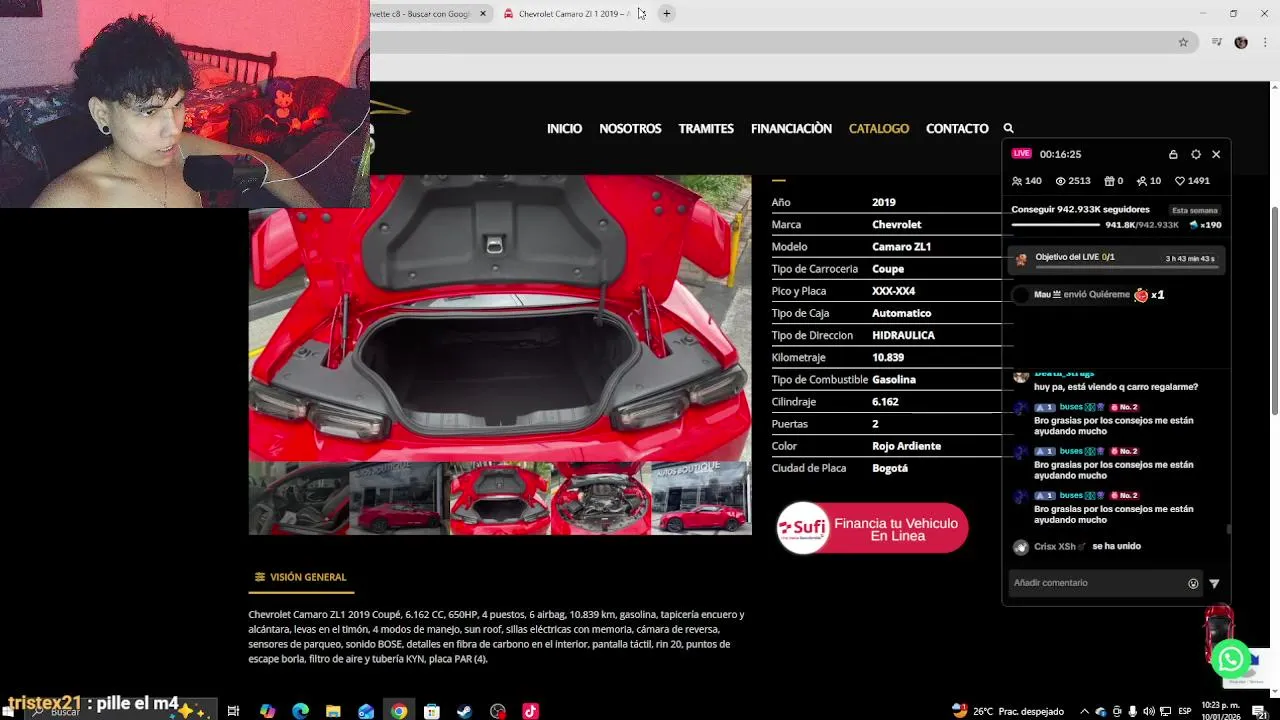Open the NOSOTROS menu item
Image resolution: width=1280 pixels, height=720 pixels.
630,128
